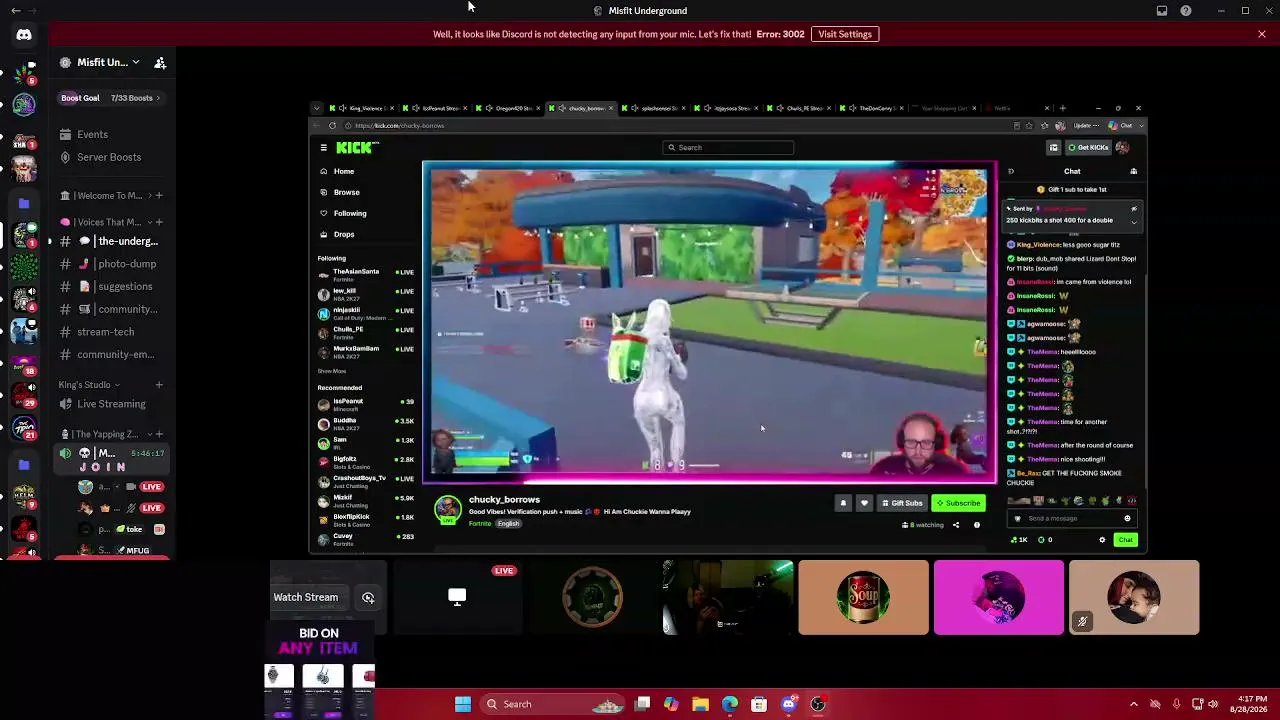Expand the Misfit Underground server menu

[136, 62]
